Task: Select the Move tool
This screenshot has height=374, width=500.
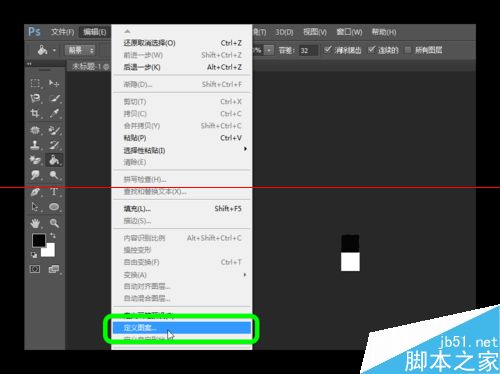Action: [54, 83]
